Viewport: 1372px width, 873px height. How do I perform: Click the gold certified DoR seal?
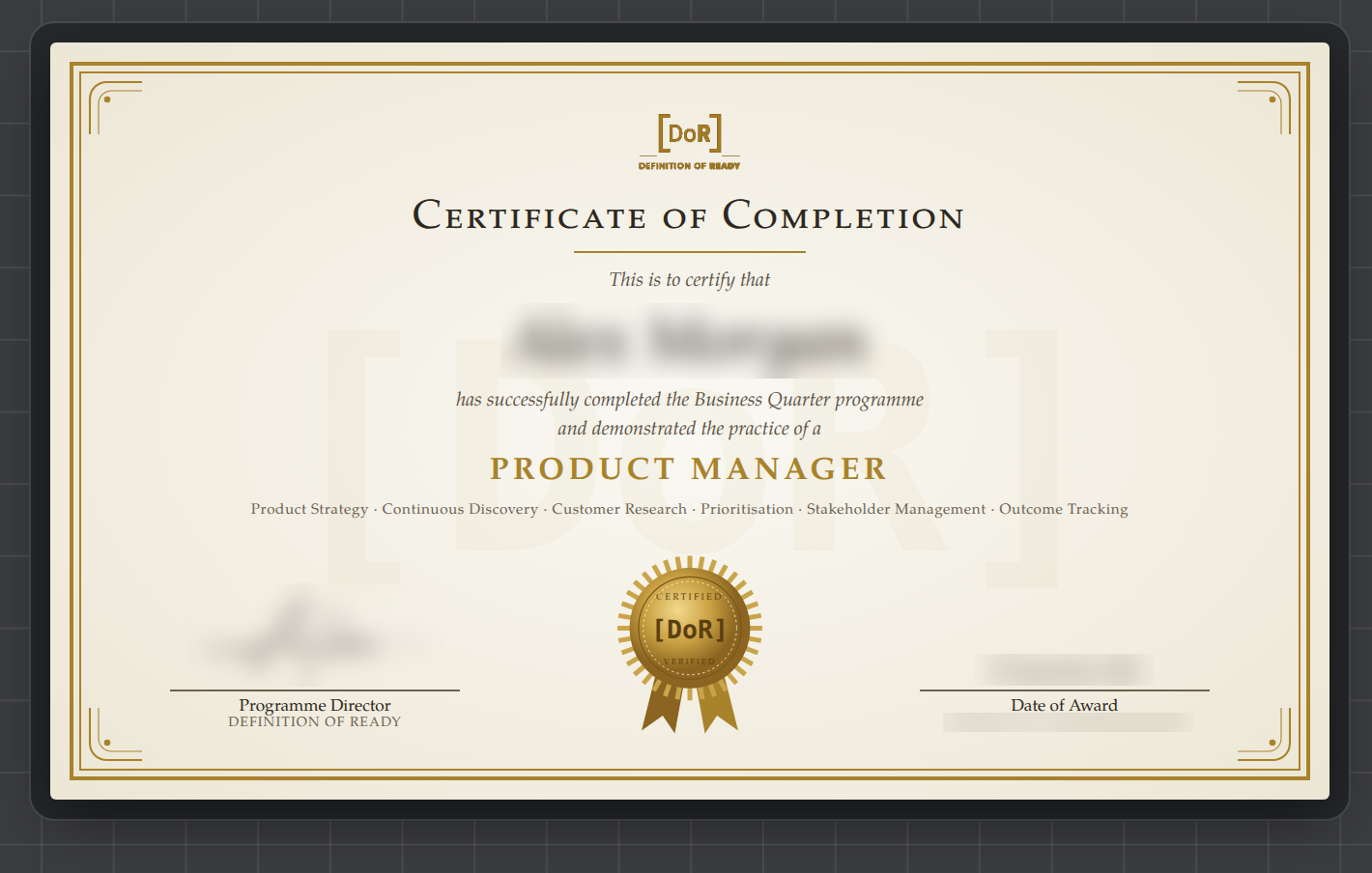[x=690, y=642]
